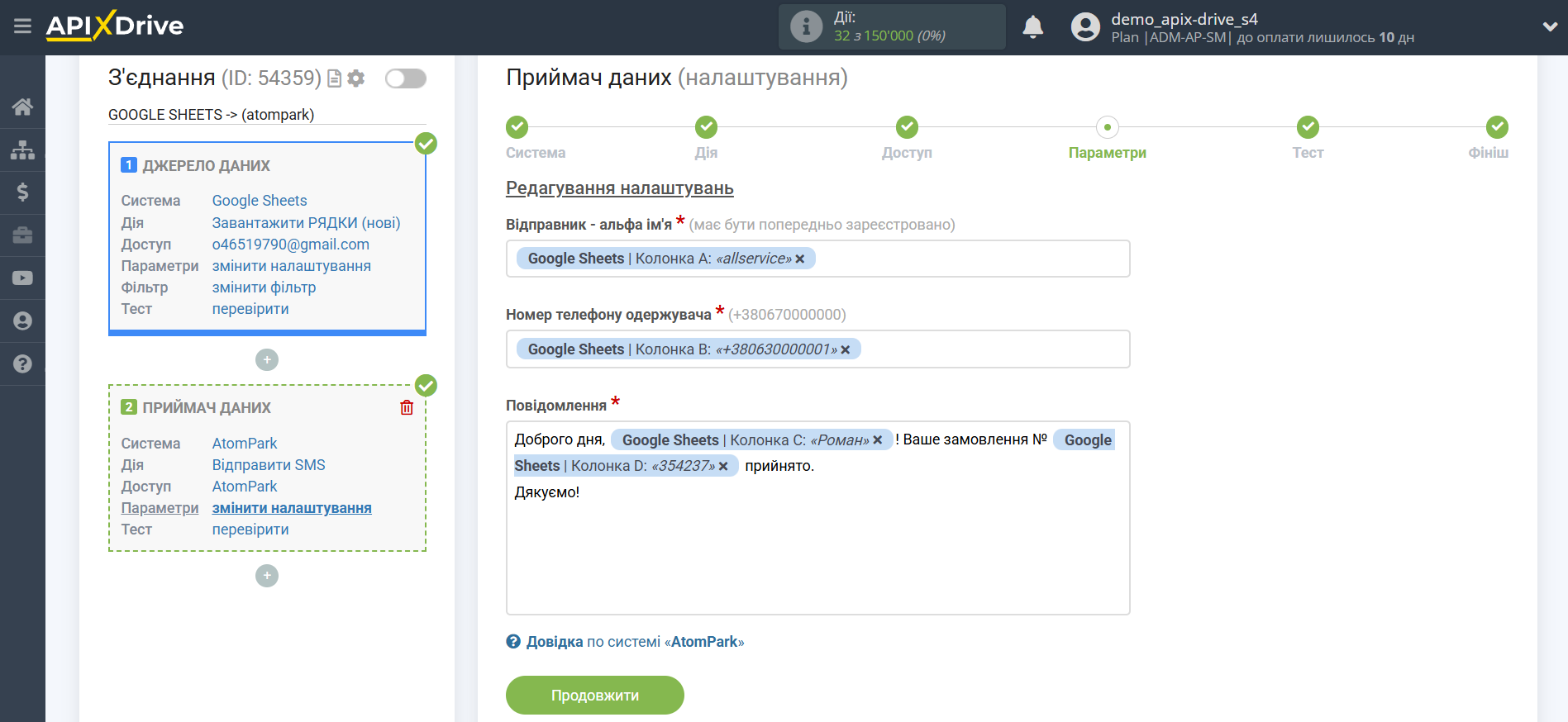
Task: Open briefcase services icon in sidebar
Action: (22, 235)
